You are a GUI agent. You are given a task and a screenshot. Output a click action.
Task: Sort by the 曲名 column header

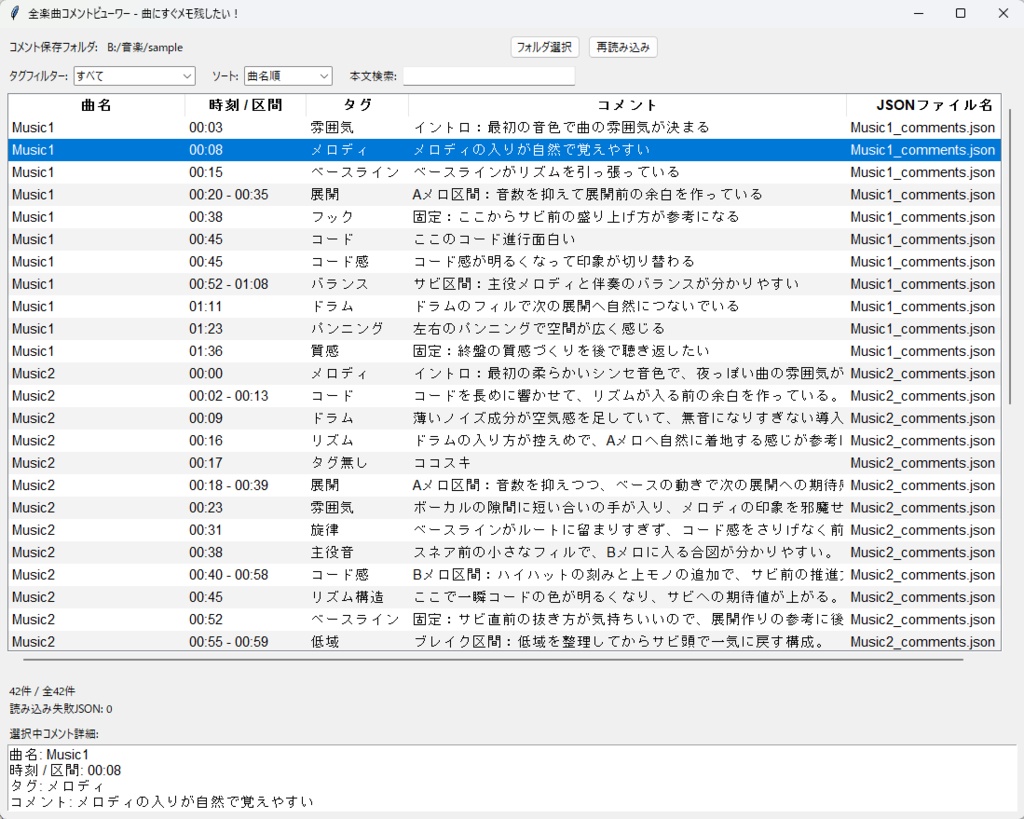[97, 105]
